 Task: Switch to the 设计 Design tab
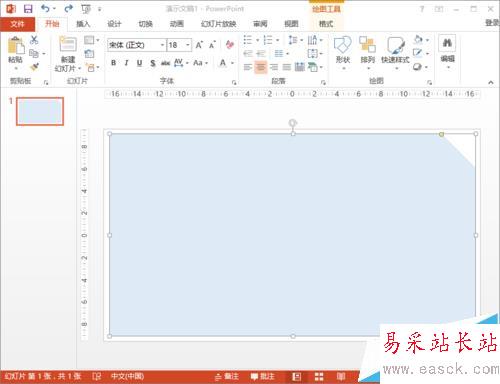[114, 24]
